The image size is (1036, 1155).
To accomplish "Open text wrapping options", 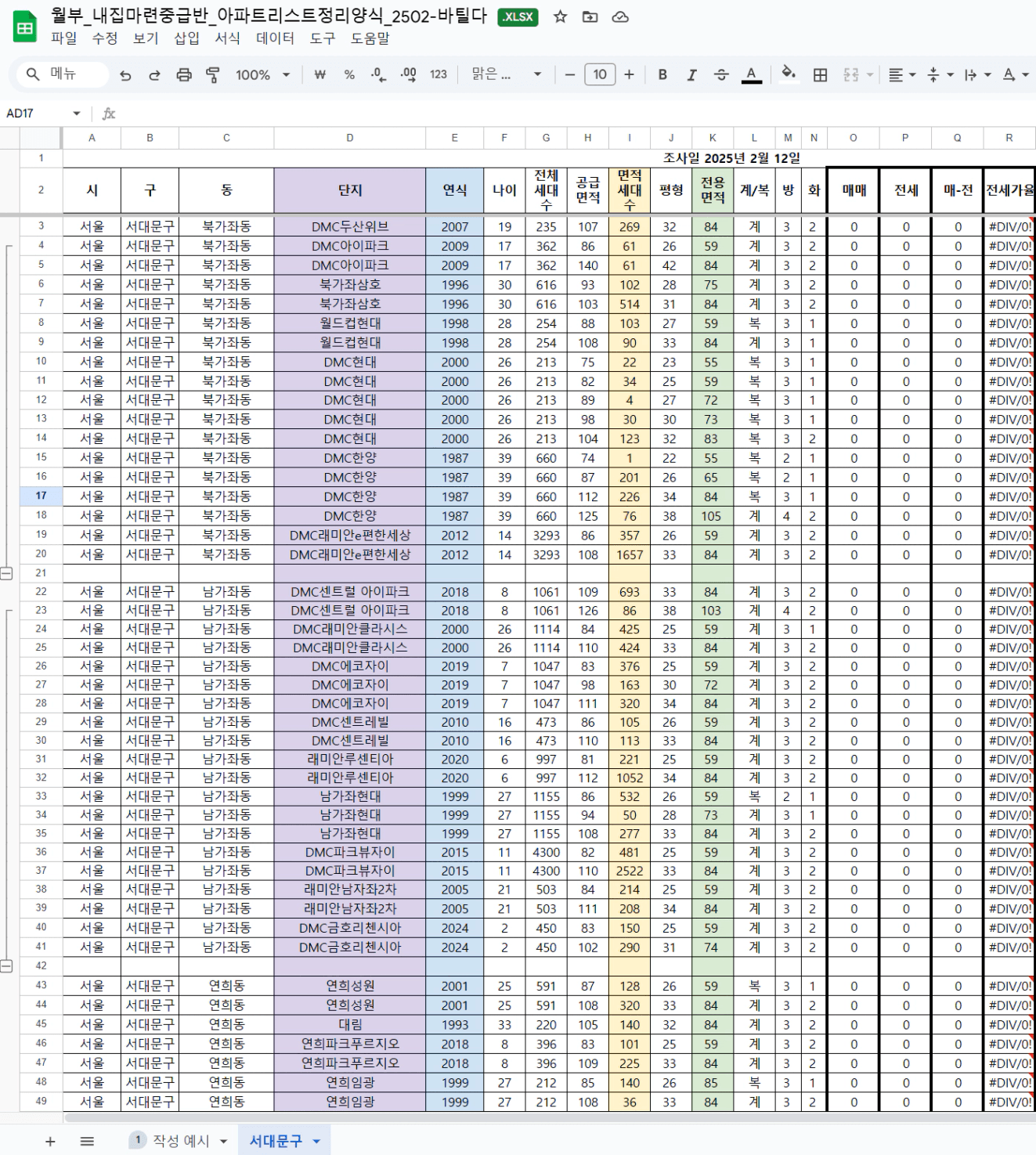I will (977, 75).
